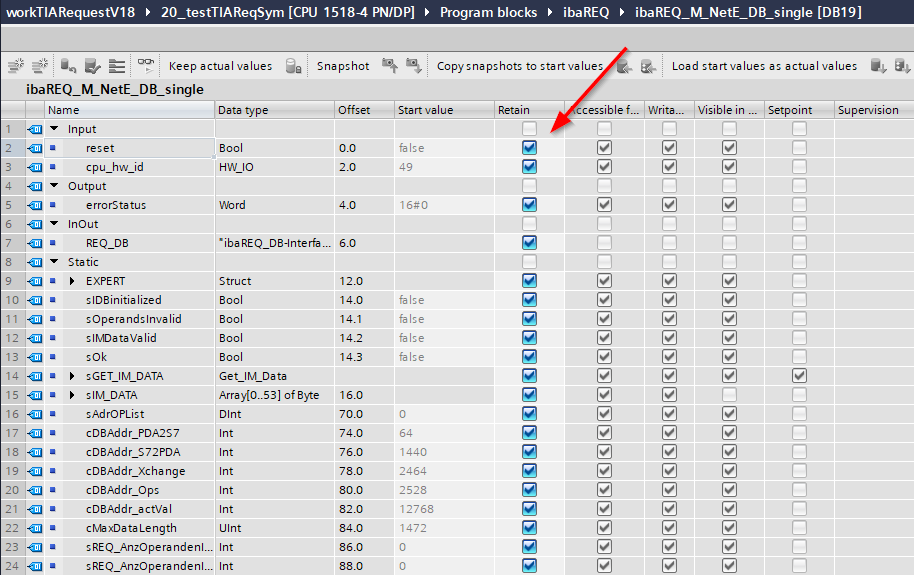Toggle Retain checkbox for errorStatus row
Viewport: 914px width, 575px height.
[529, 205]
